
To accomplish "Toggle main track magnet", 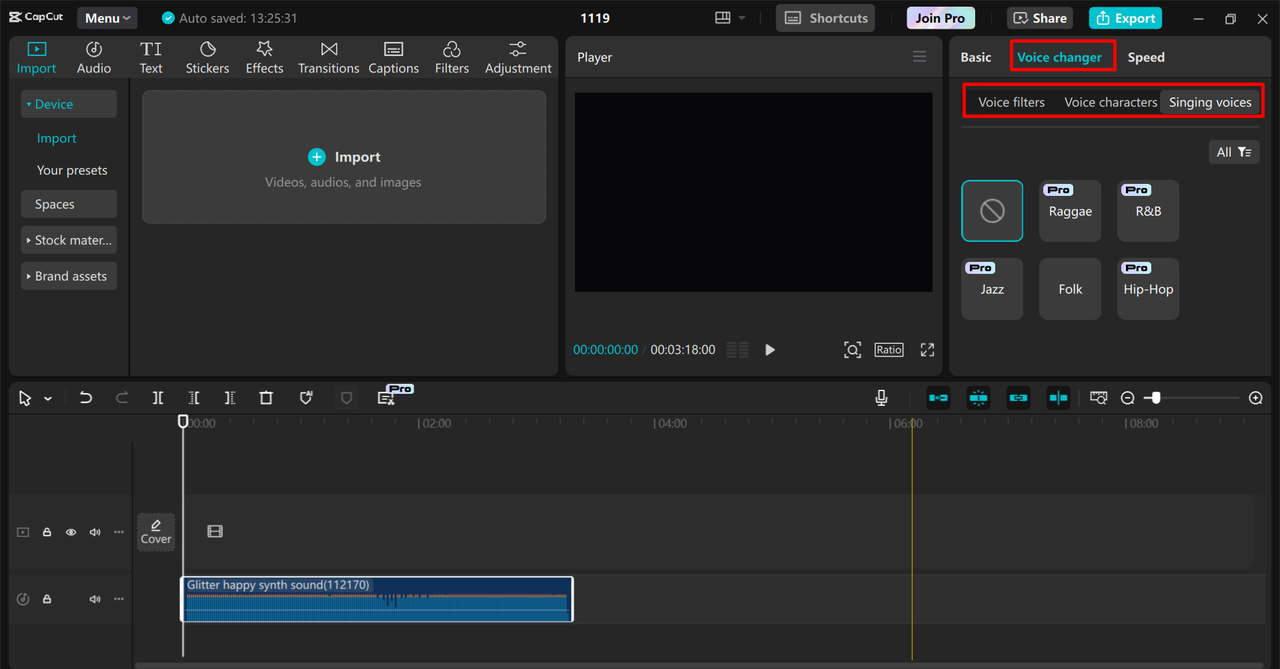I will click(938, 398).
